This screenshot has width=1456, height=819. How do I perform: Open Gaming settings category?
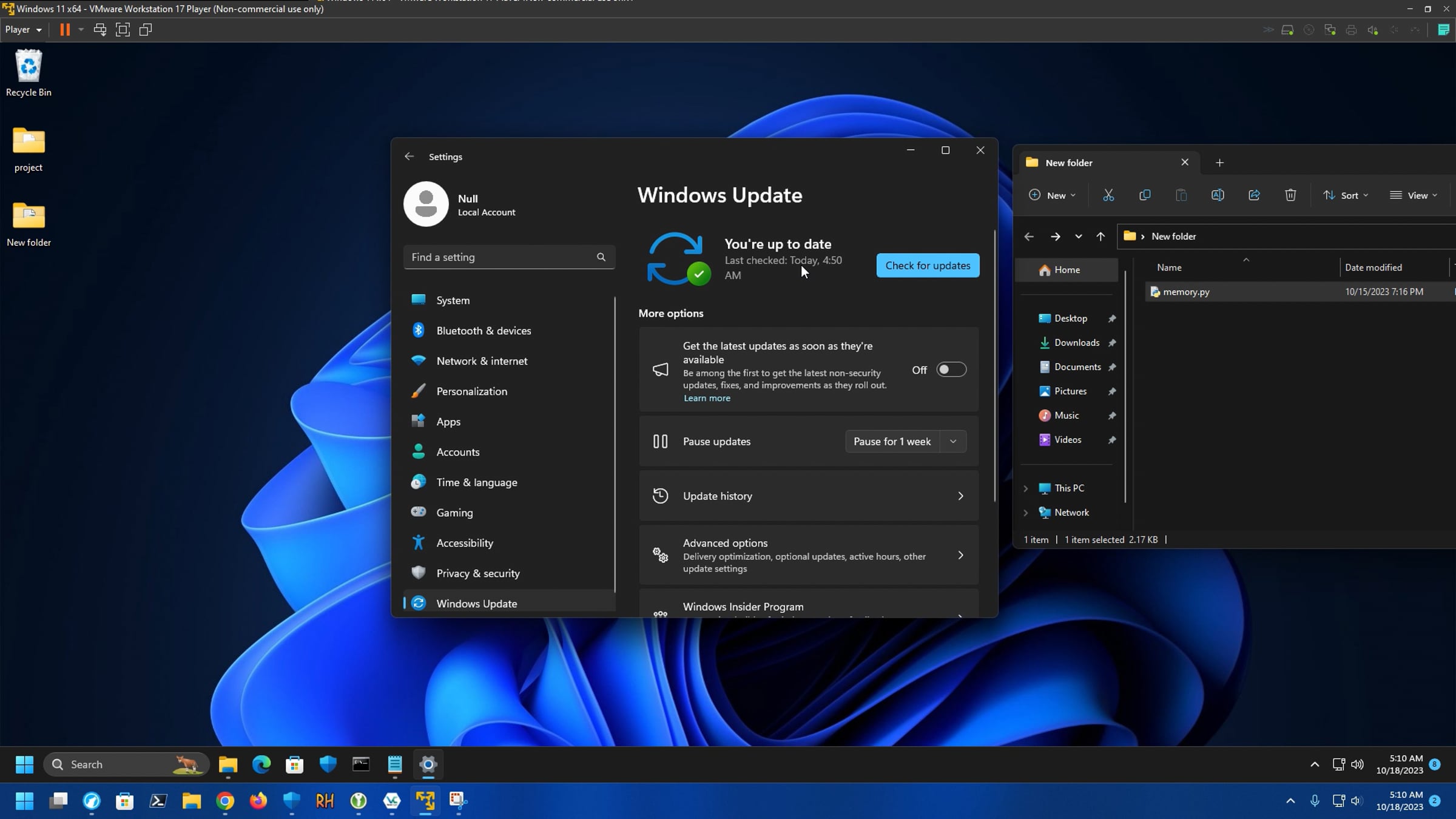pos(509,513)
